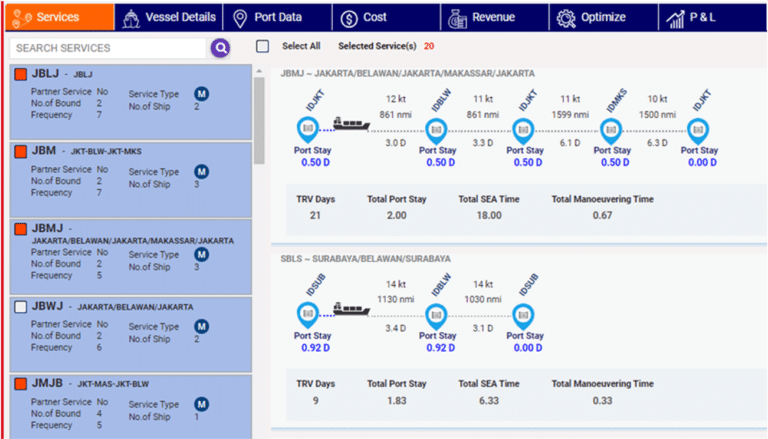The image size is (768, 439).
Task: Select the IDMKS port marker icon
Action: coord(611,129)
